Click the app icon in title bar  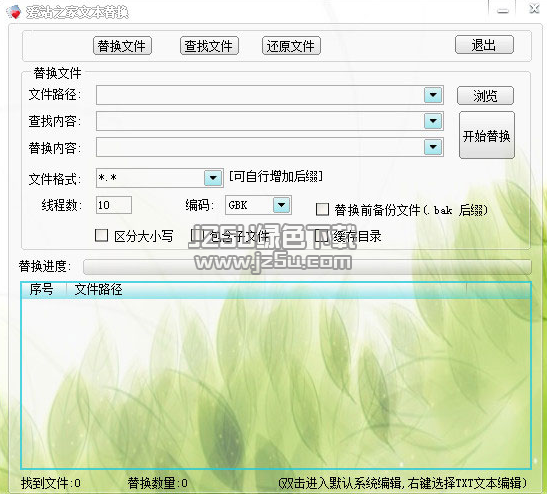pos(14,13)
